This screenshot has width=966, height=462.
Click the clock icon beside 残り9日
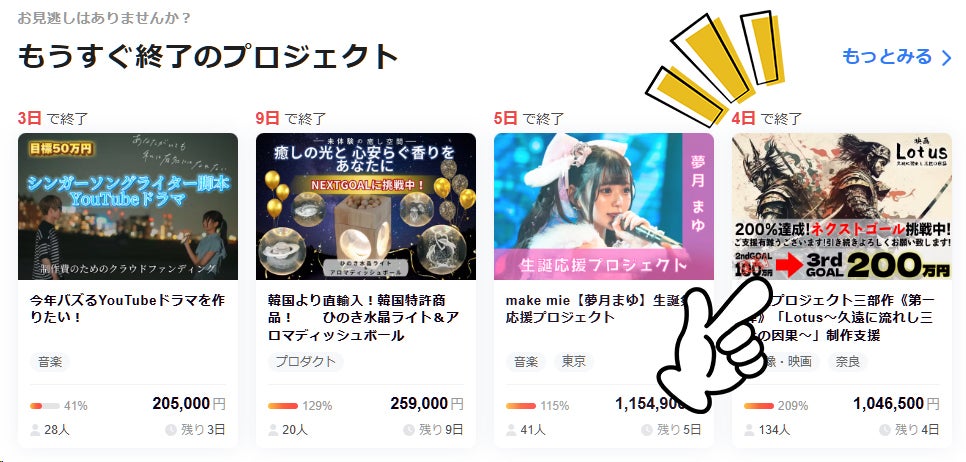pos(408,430)
